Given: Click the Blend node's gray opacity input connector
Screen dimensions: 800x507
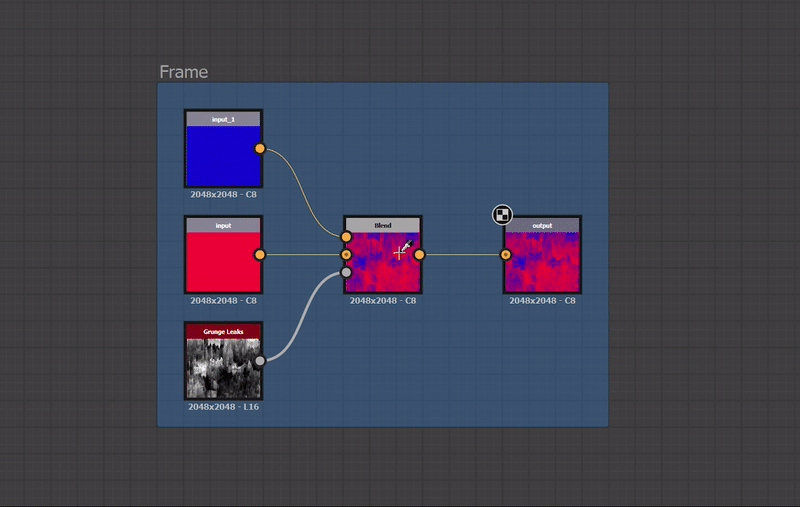Looking at the screenshot, I should 346,272.
